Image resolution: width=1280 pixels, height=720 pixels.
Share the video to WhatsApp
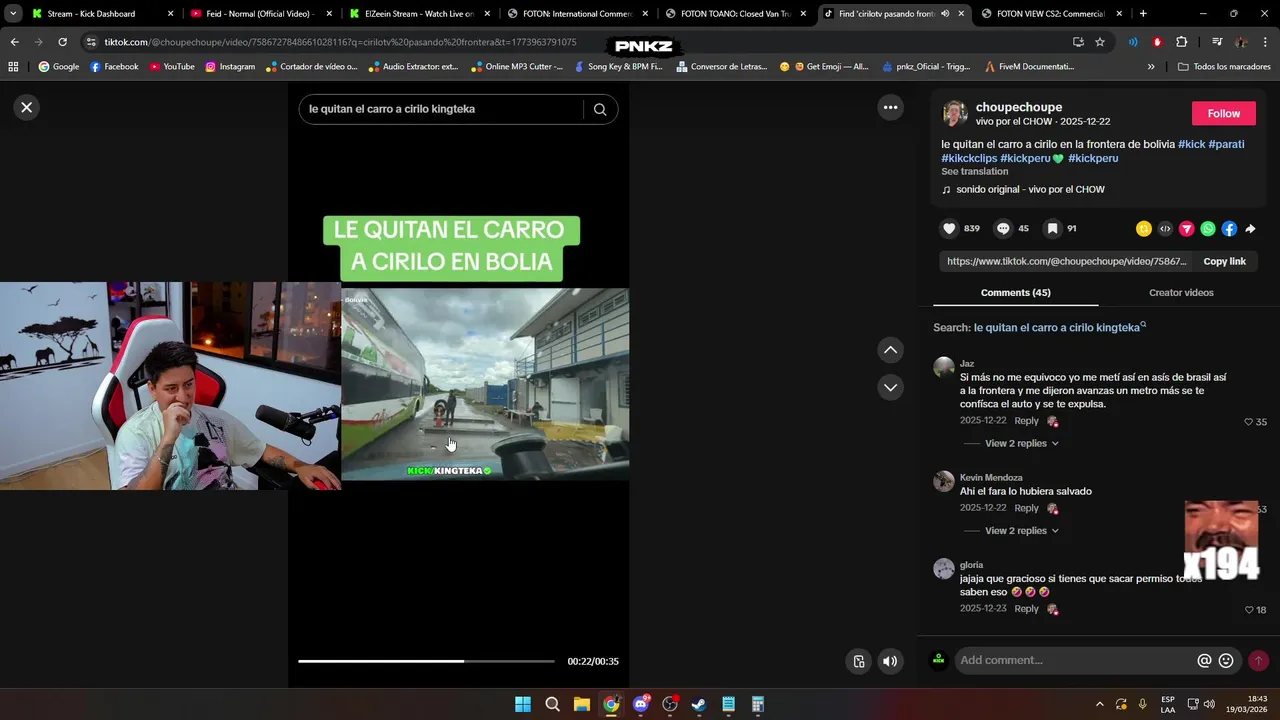pos(1208,229)
